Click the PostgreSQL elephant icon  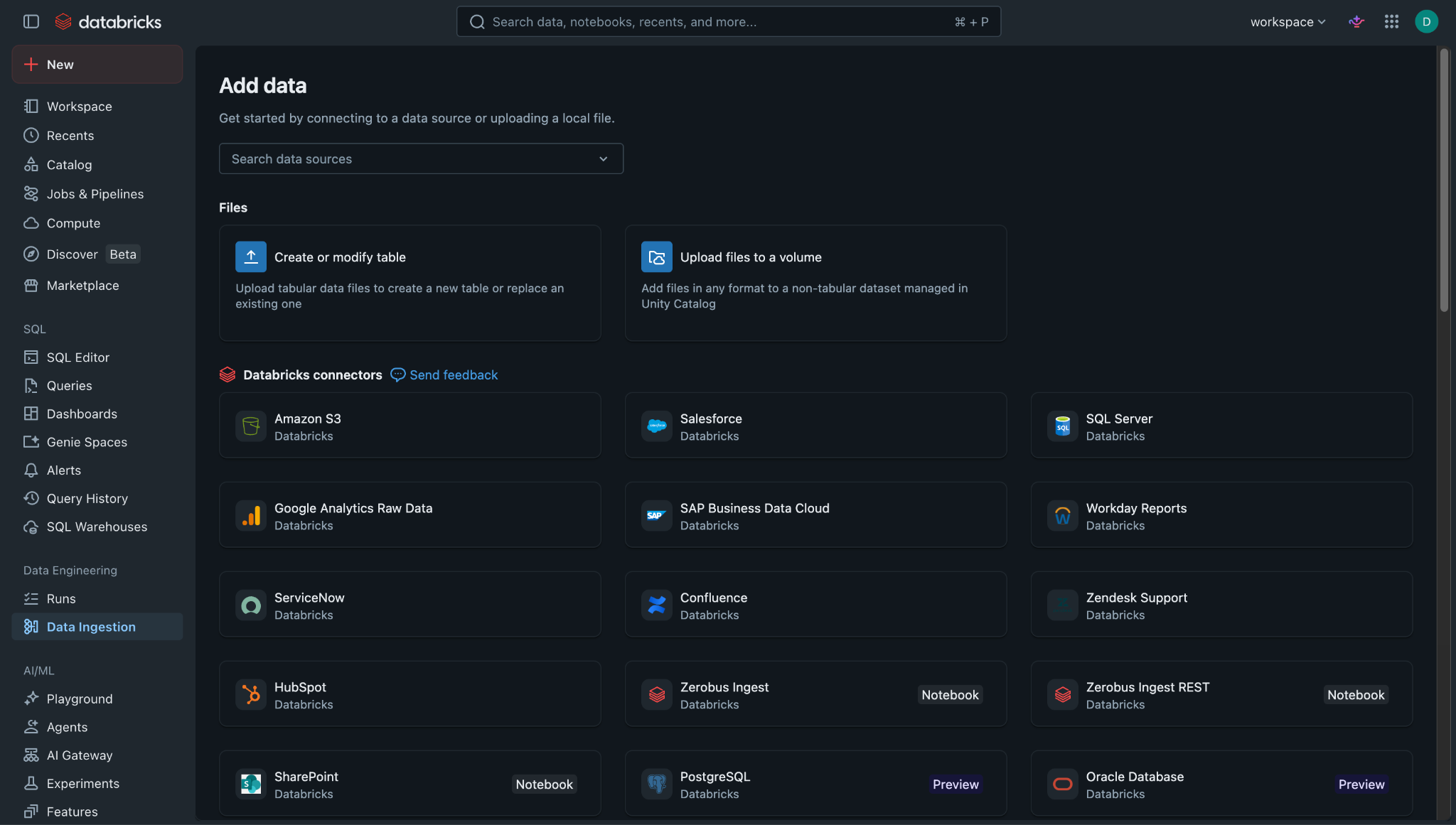657,784
